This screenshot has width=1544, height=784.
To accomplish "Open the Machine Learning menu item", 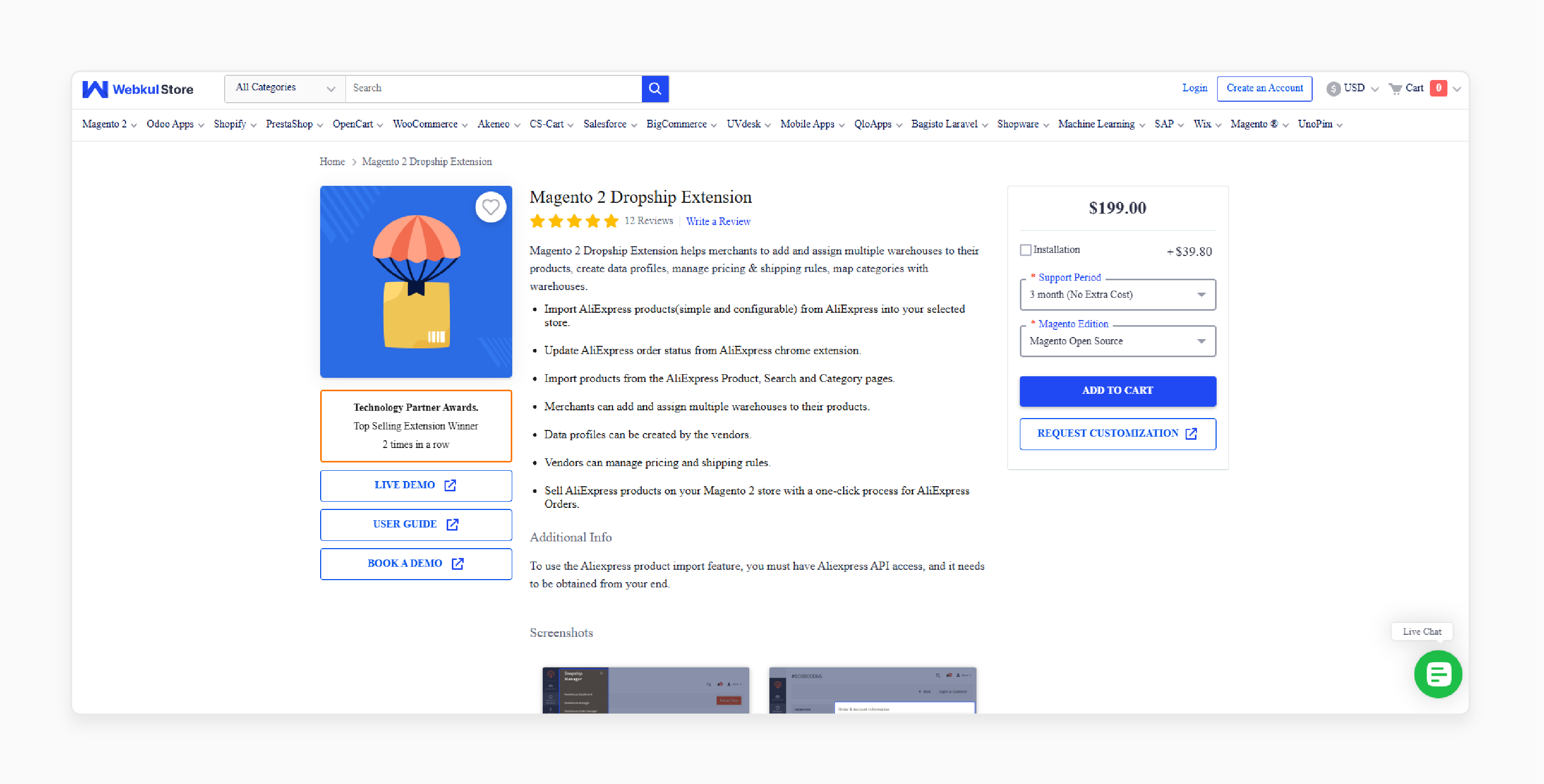I will coord(1101,124).
